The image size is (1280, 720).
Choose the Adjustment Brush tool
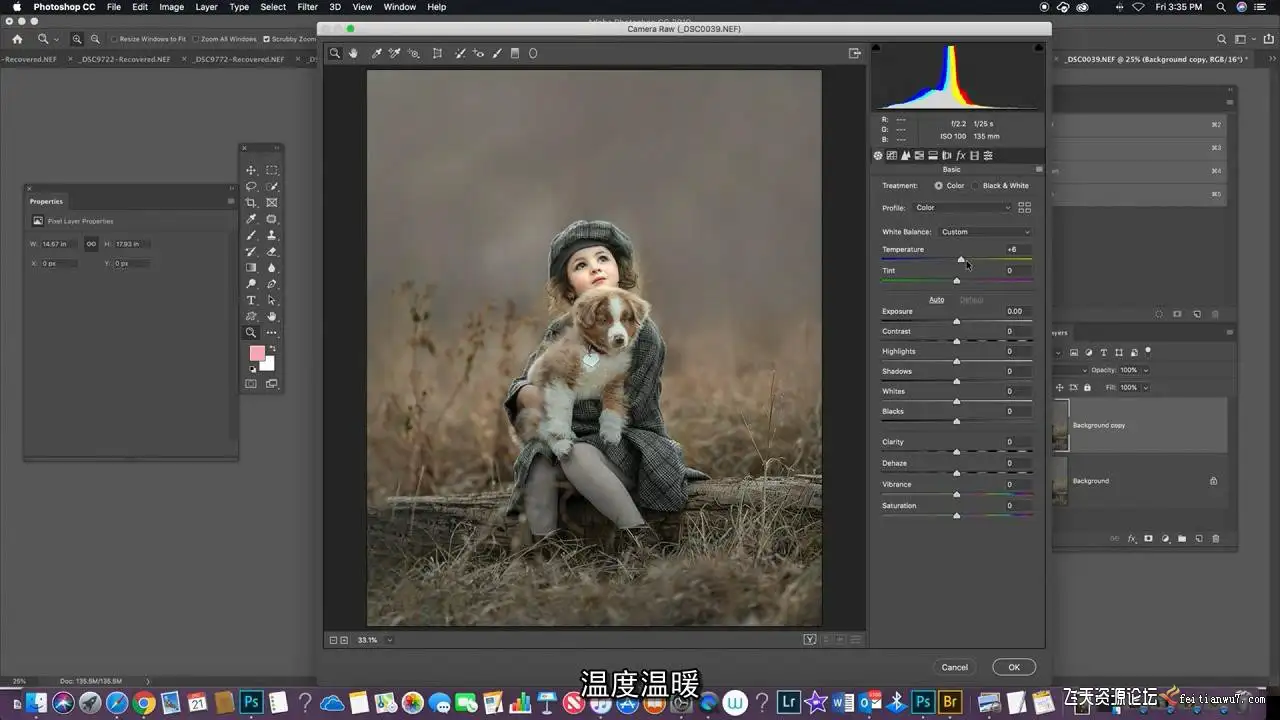[497, 53]
